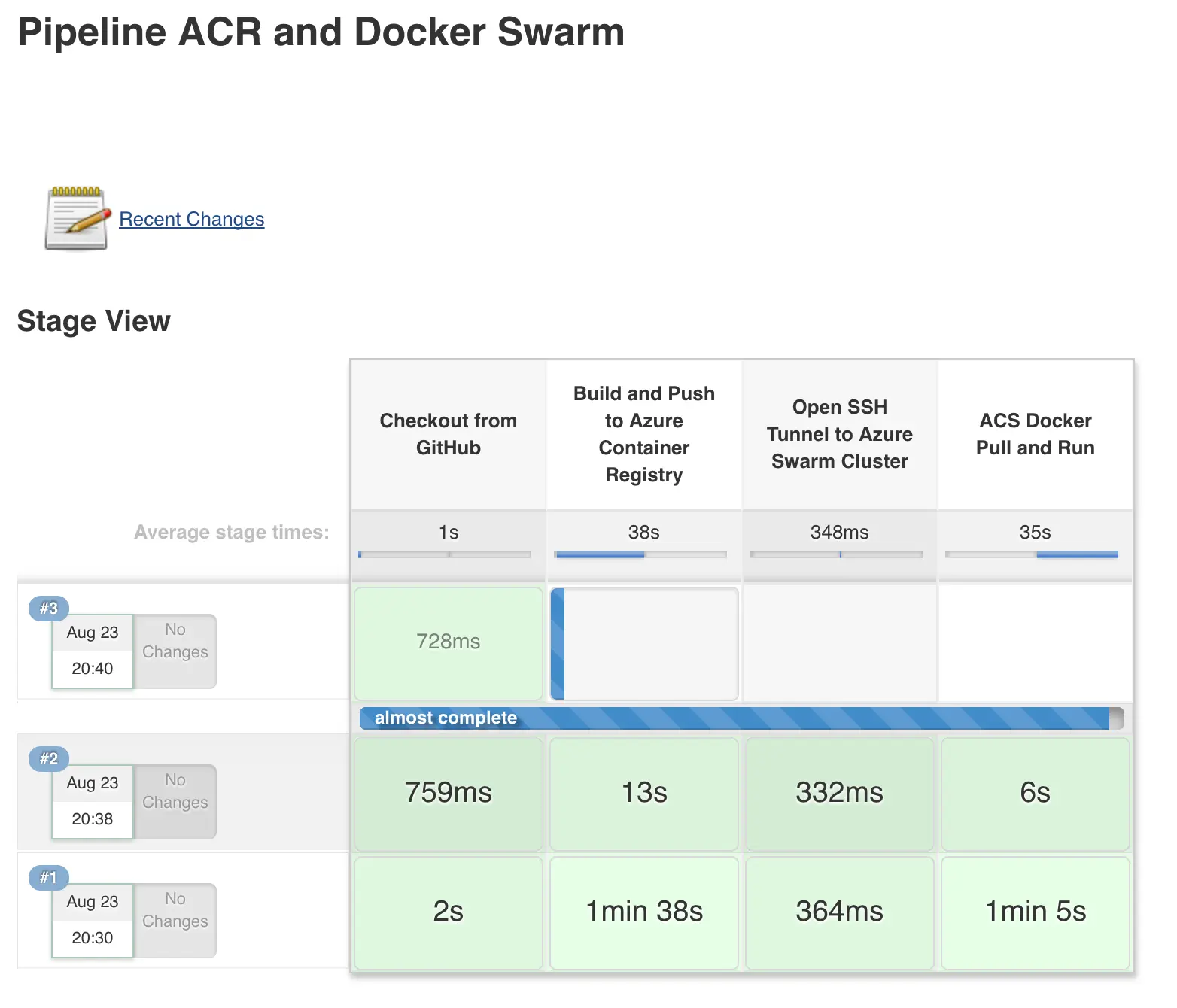Click the 332ms SSH Tunnel cell
Viewport: 1177px width, 1008px height.
pyautogui.click(x=839, y=793)
